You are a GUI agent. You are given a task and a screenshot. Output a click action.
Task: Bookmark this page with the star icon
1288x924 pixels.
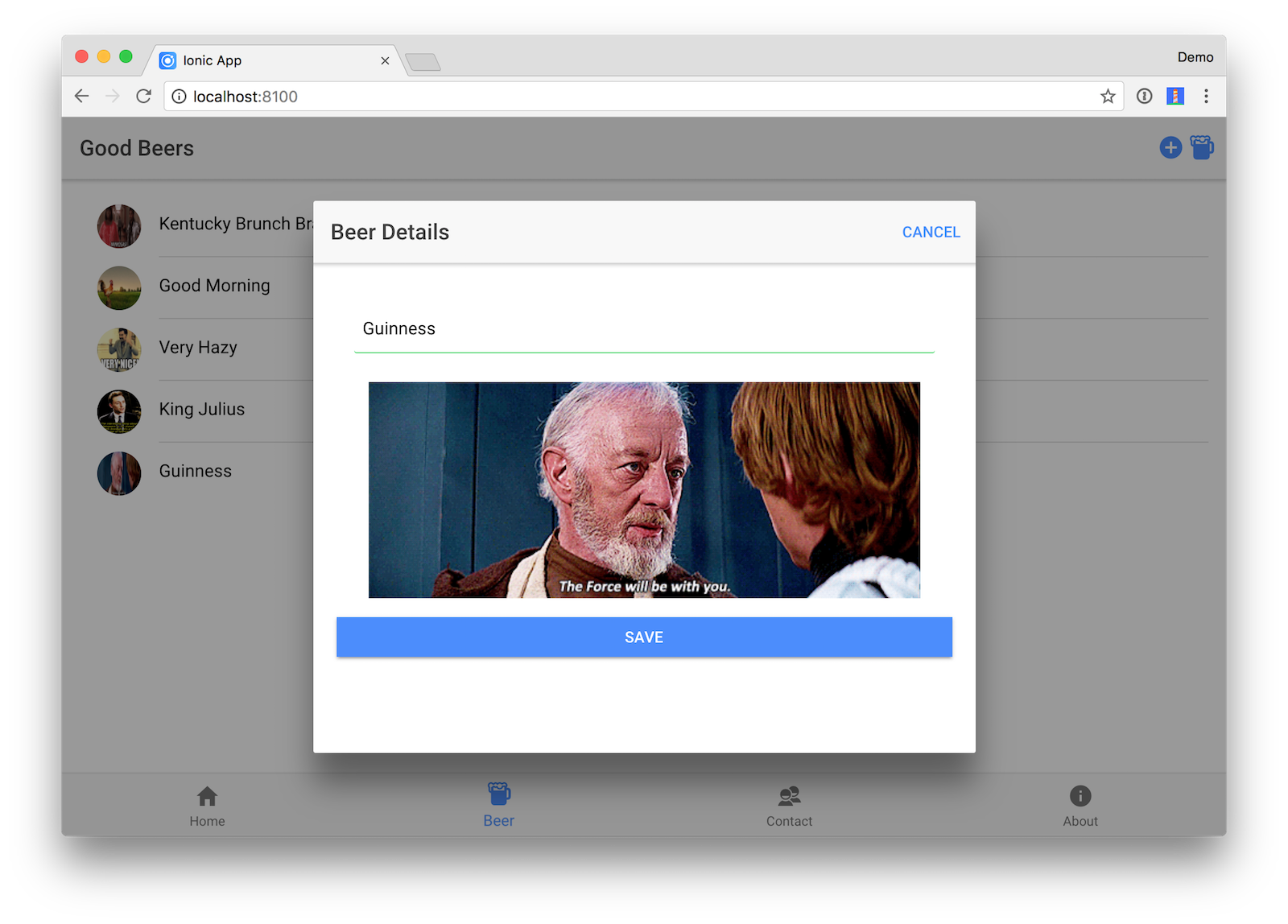tap(1108, 97)
